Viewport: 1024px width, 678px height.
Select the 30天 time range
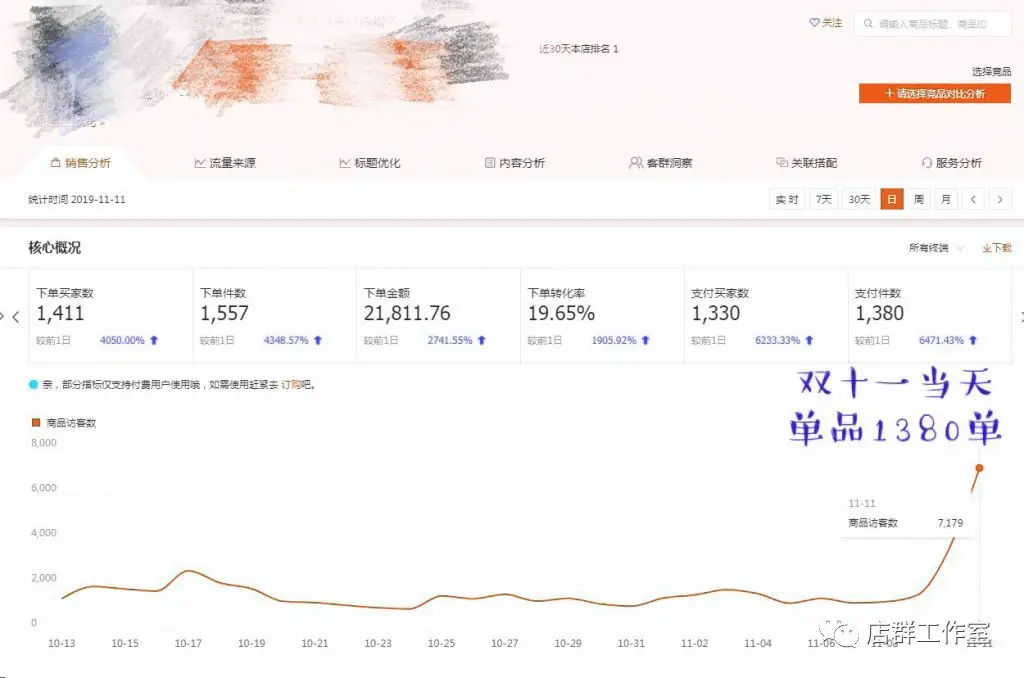click(x=859, y=199)
